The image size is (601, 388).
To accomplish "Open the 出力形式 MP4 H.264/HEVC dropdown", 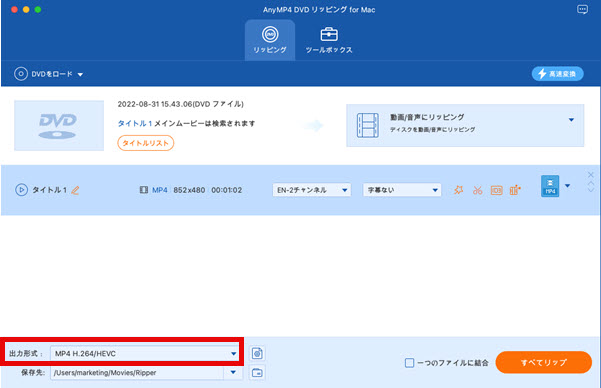I will pos(145,353).
